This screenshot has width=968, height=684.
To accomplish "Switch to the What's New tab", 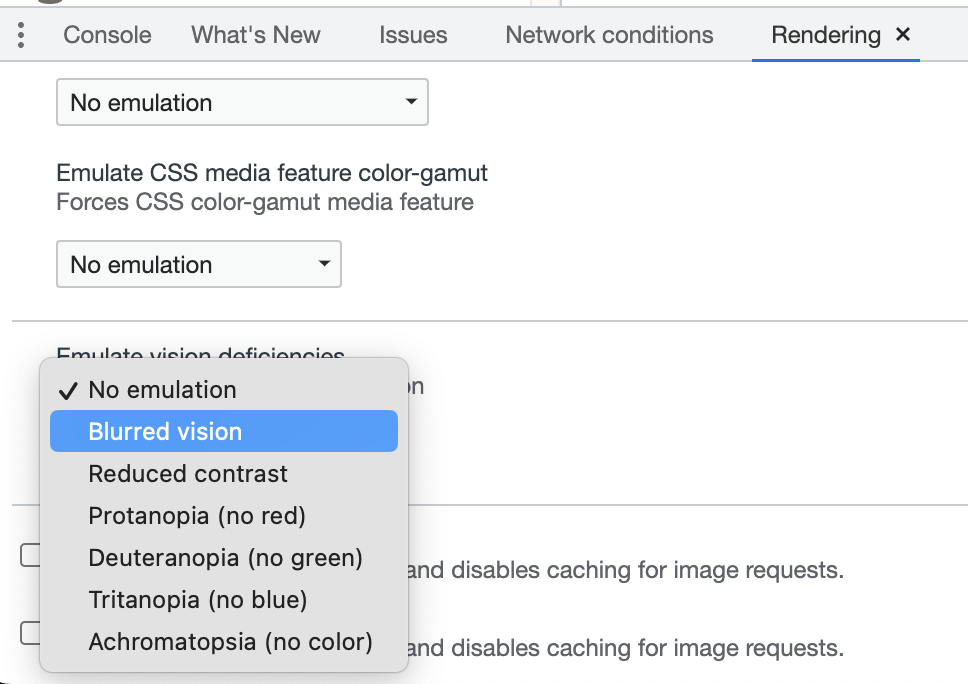I will click(x=256, y=35).
